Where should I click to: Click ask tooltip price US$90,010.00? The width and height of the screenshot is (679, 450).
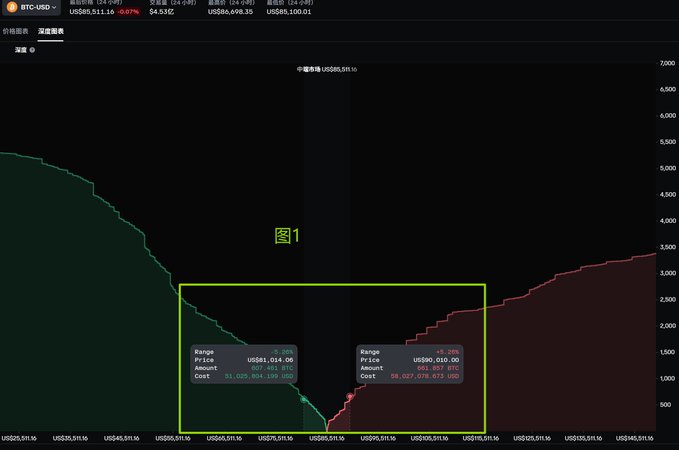tap(436, 360)
